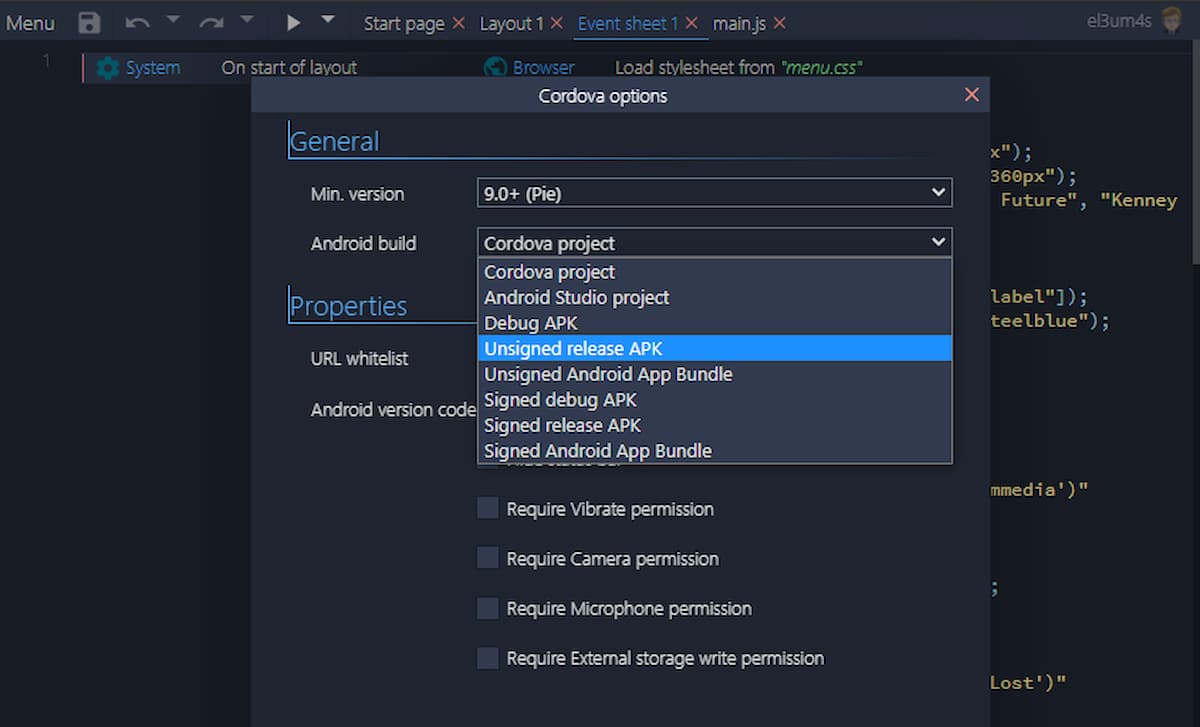Enable Require Camera permission checkbox

pos(488,558)
